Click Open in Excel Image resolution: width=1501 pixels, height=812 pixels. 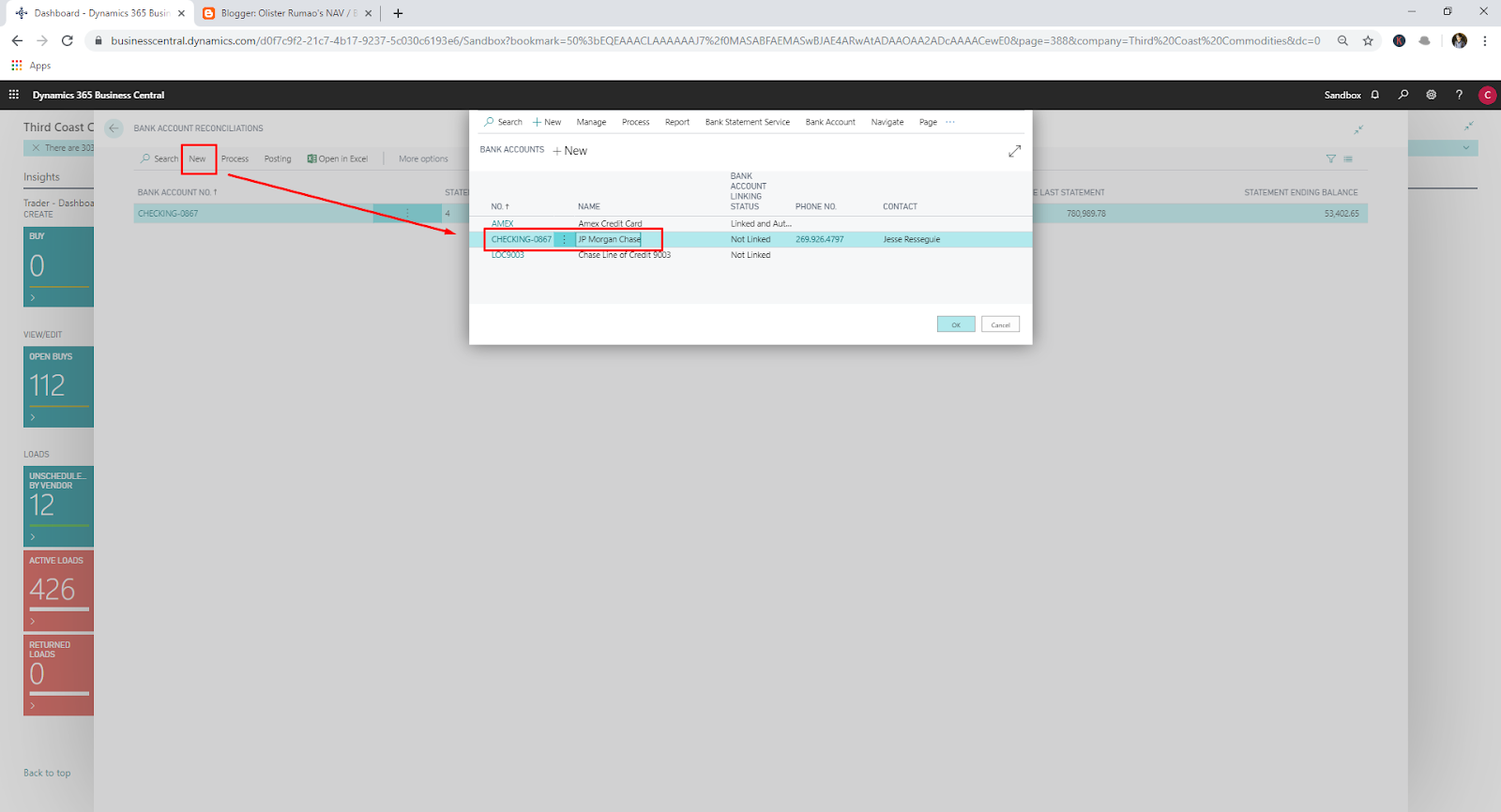[x=338, y=158]
